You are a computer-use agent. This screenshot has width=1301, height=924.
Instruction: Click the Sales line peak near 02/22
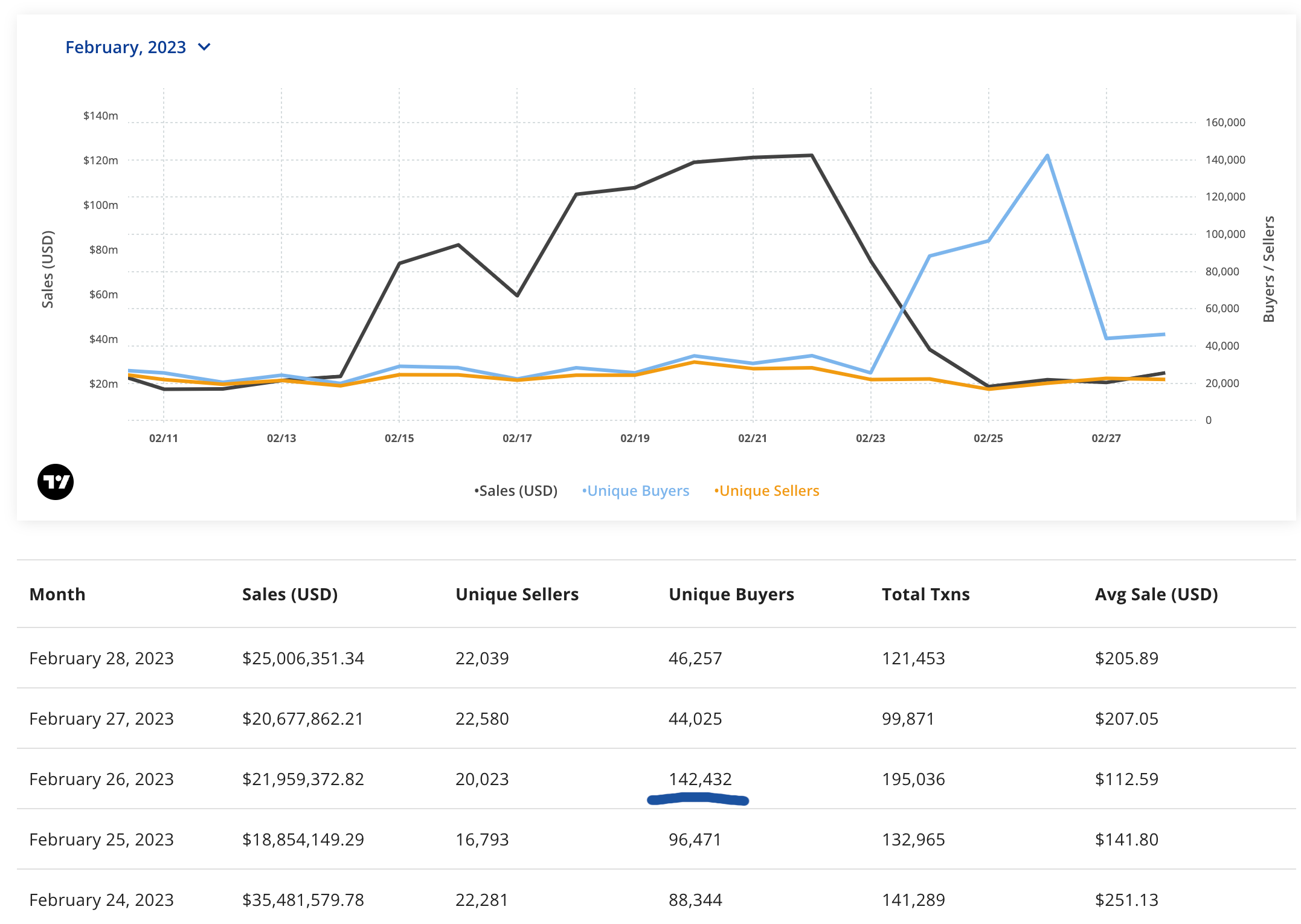coord(812,156)
